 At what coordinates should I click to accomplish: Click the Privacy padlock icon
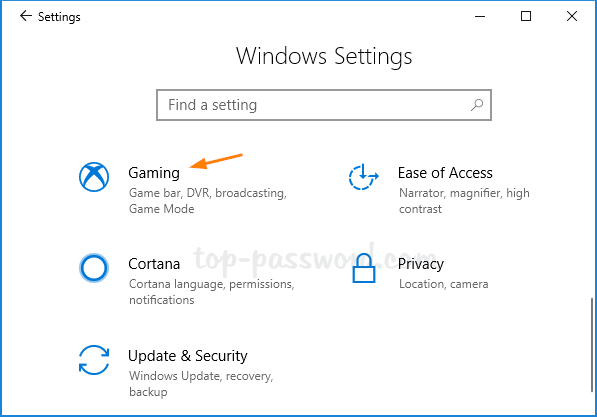click(x=364, y=268)
